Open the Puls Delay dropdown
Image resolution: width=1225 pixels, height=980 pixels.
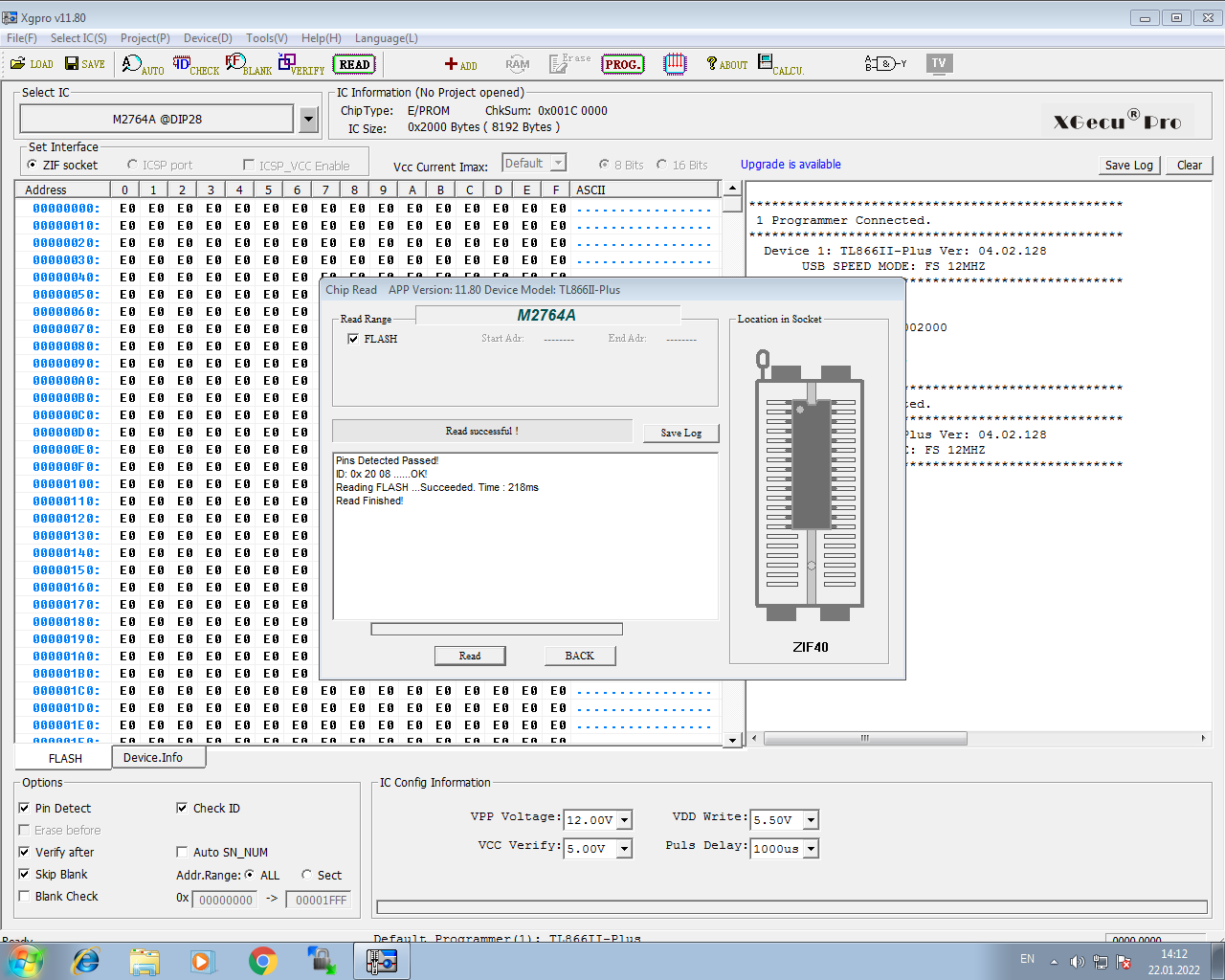(811, 849)
